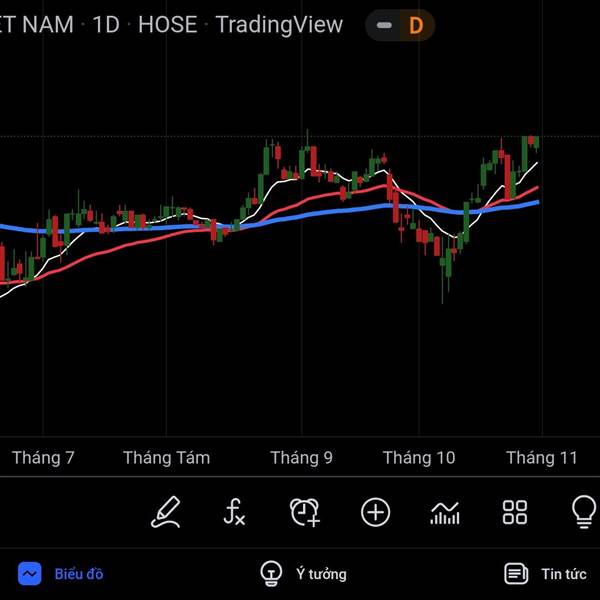600x600 pixels.
Task: Open the drawing tools pencil icon
Action: (165, 512)
